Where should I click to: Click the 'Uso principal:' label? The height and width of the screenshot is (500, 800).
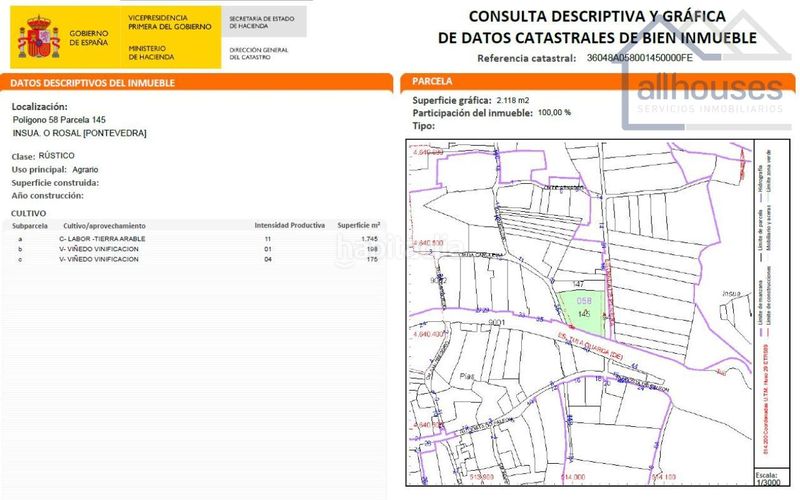(39, 169)
